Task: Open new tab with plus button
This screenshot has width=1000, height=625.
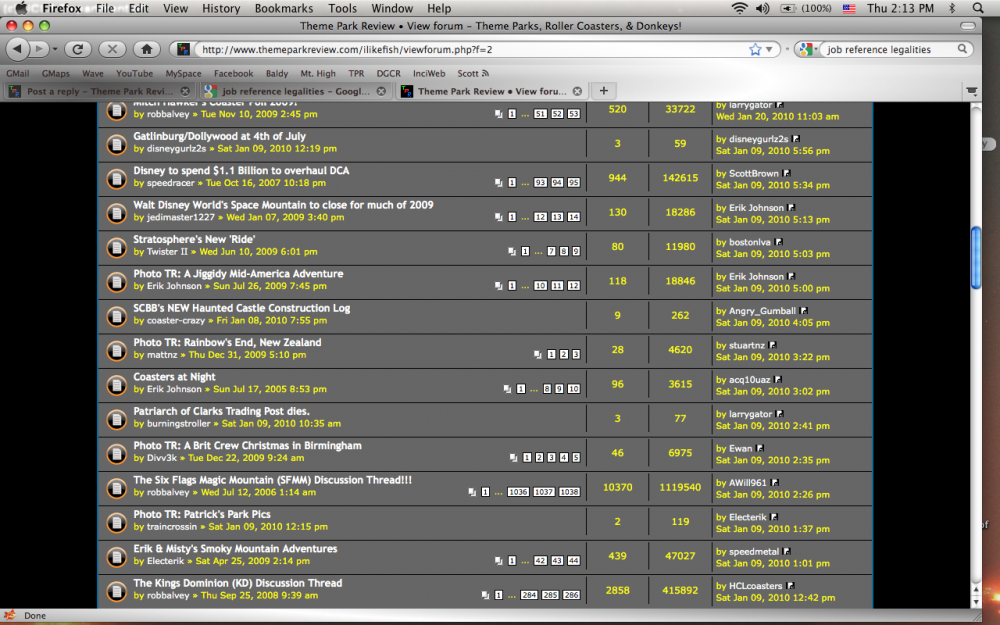Action: [x=604, y=91]
